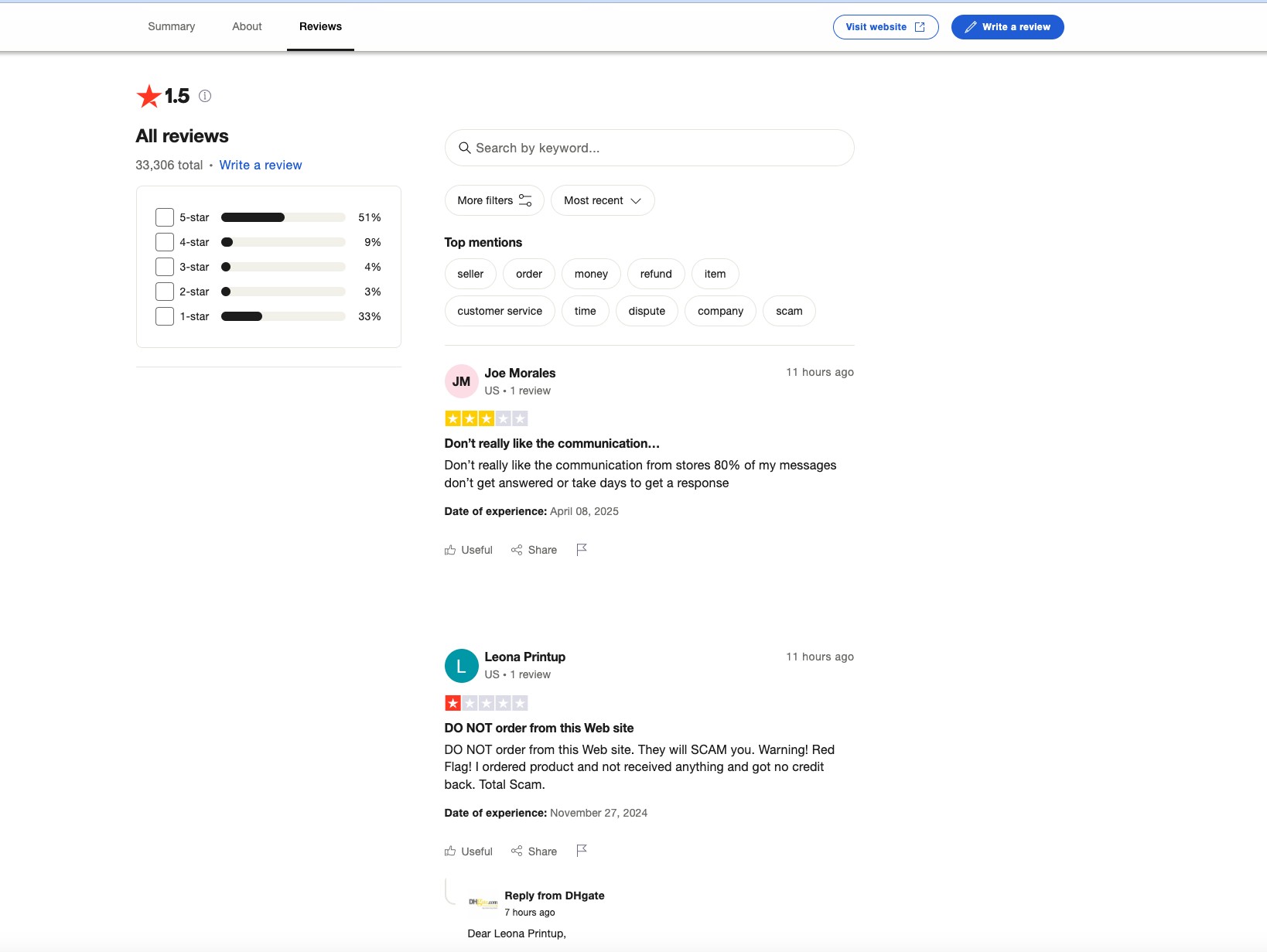This screenshot has height=952, width=1267.
Task: Click the 51% value for 5-star
Action: pos(370,217)
